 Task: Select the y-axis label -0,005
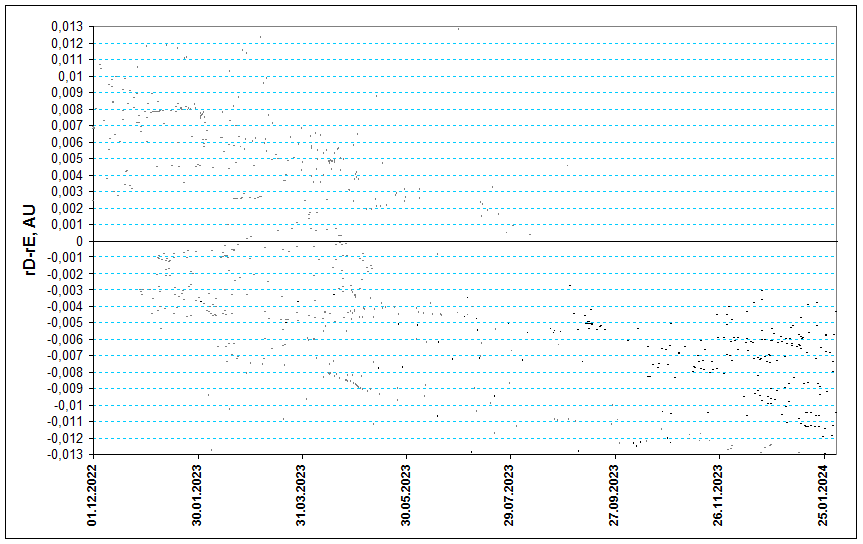[65, 323]
